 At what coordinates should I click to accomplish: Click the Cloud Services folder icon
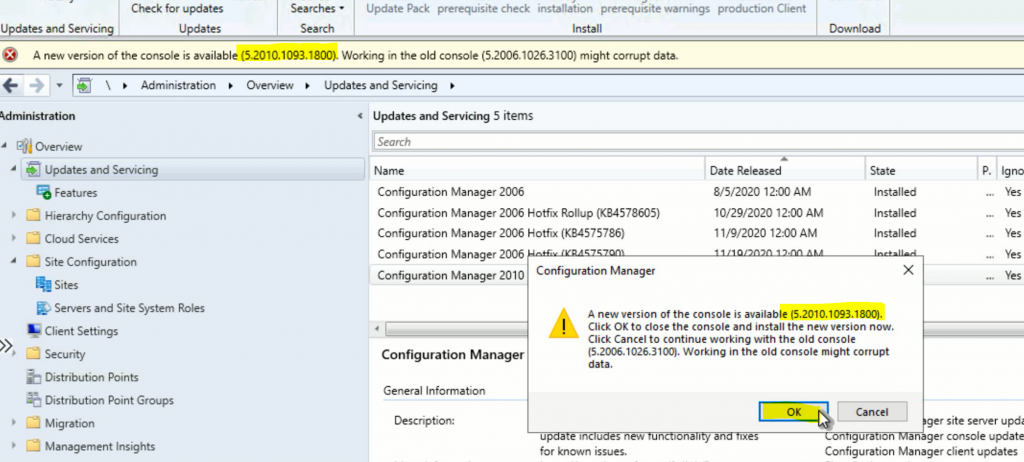click(x=33, y=239)
